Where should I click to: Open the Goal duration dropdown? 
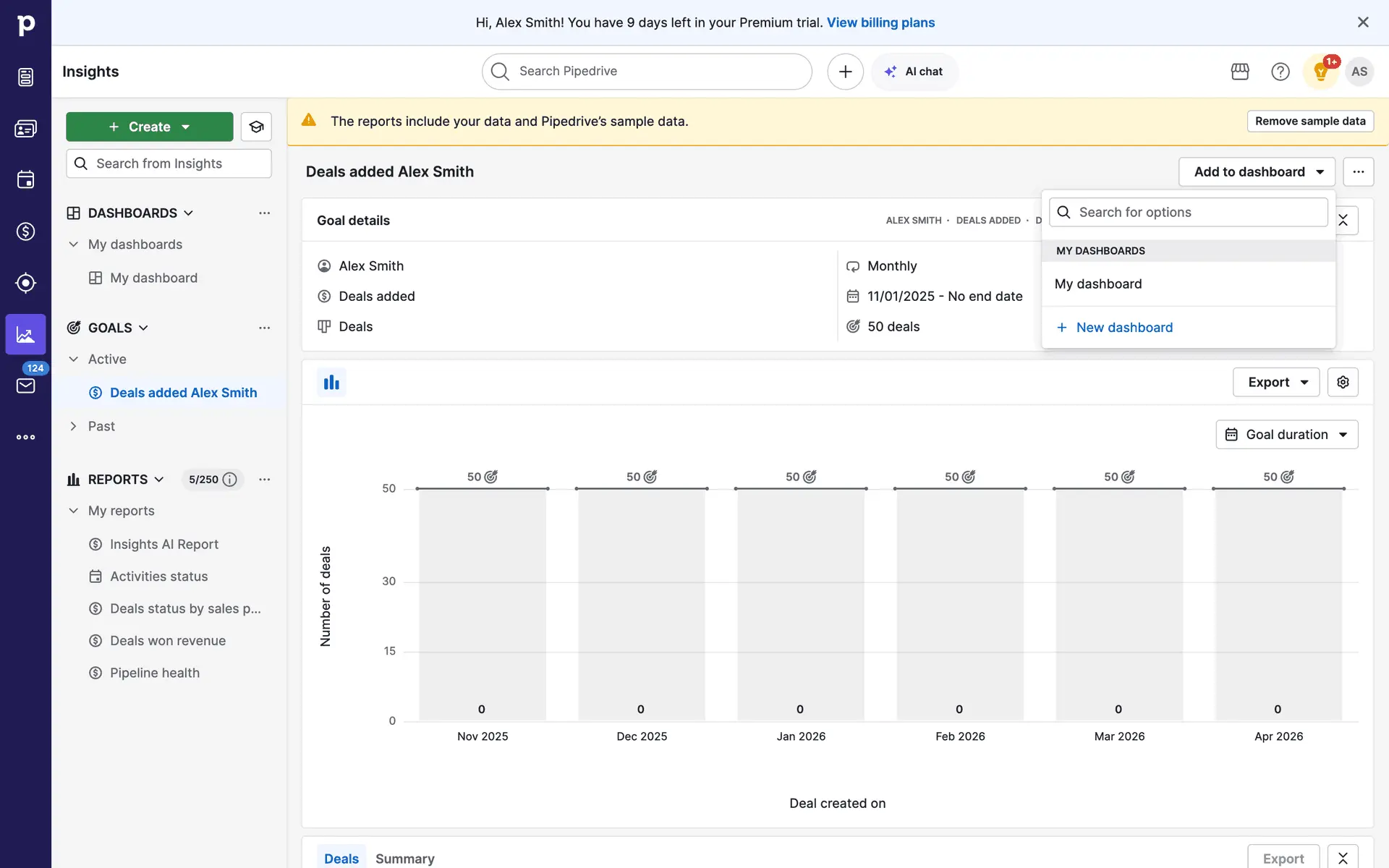tap(1286, 435)
